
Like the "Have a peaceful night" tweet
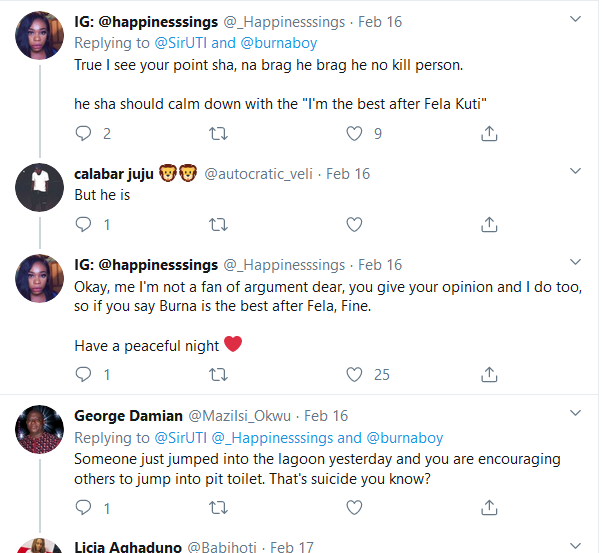353,375
